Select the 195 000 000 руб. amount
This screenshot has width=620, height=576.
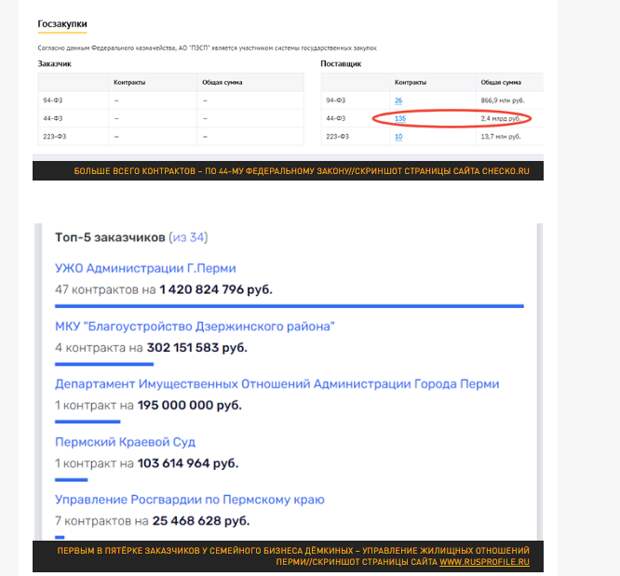point(190,405)
